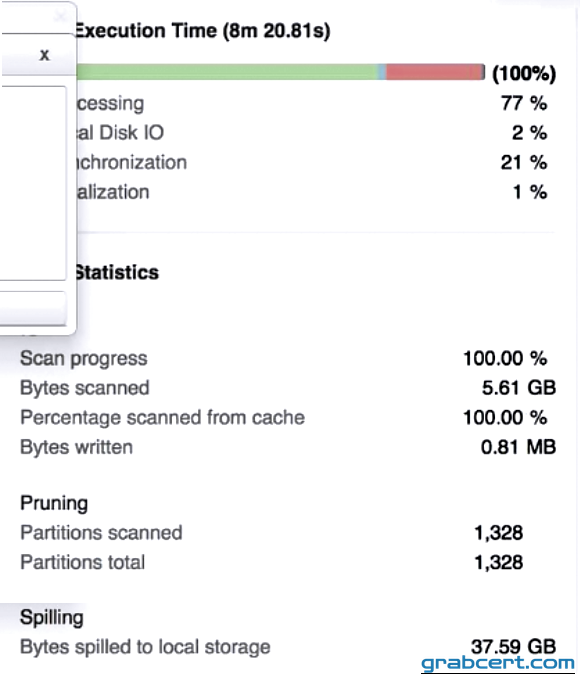Select the Spilling subsection heading
The width and height of the screenshot is (580, 679).
pos(52,618)
